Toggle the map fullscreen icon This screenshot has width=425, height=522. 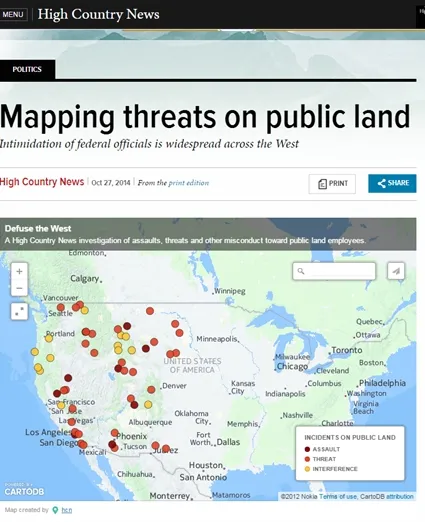pos(19,311)
